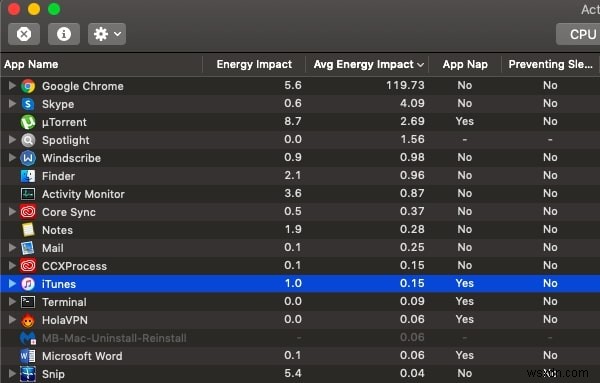Expand the Skype process group

12,103
